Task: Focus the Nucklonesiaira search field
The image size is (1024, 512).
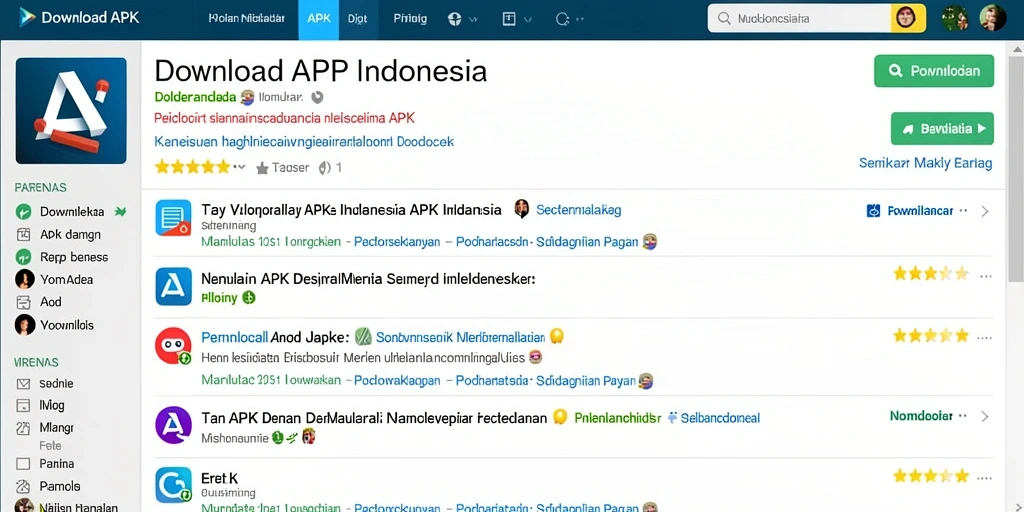Action: (800, 18)
